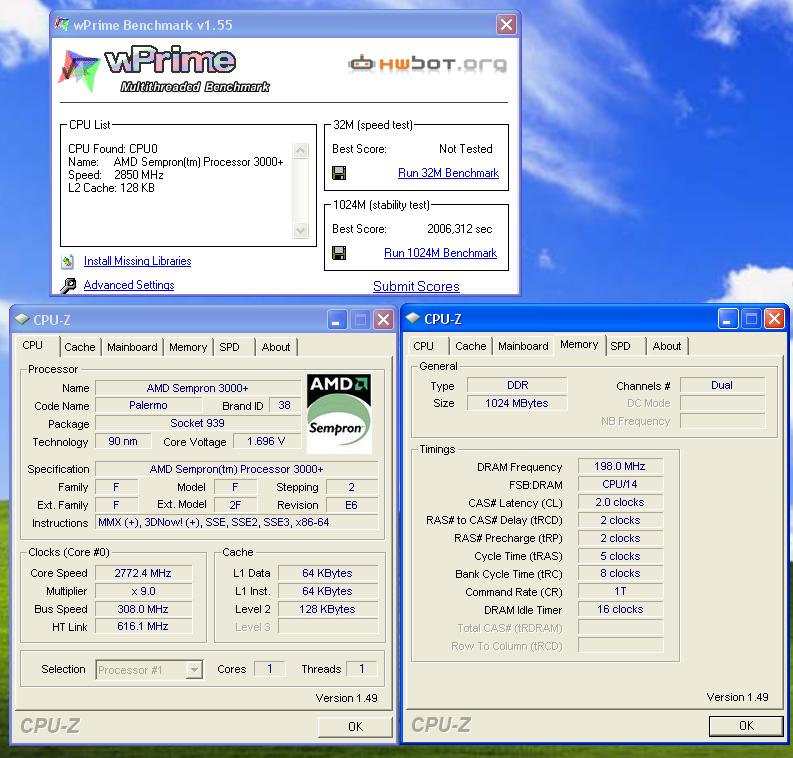Open the hwbot.org logo
793x758 pixels.
click(428, 64)
